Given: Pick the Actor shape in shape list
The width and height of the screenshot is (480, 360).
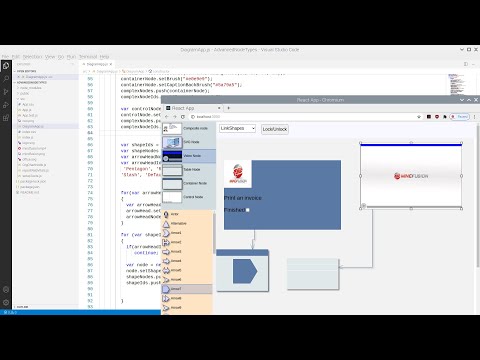Looking at the screenshot, I should [187, 214].
